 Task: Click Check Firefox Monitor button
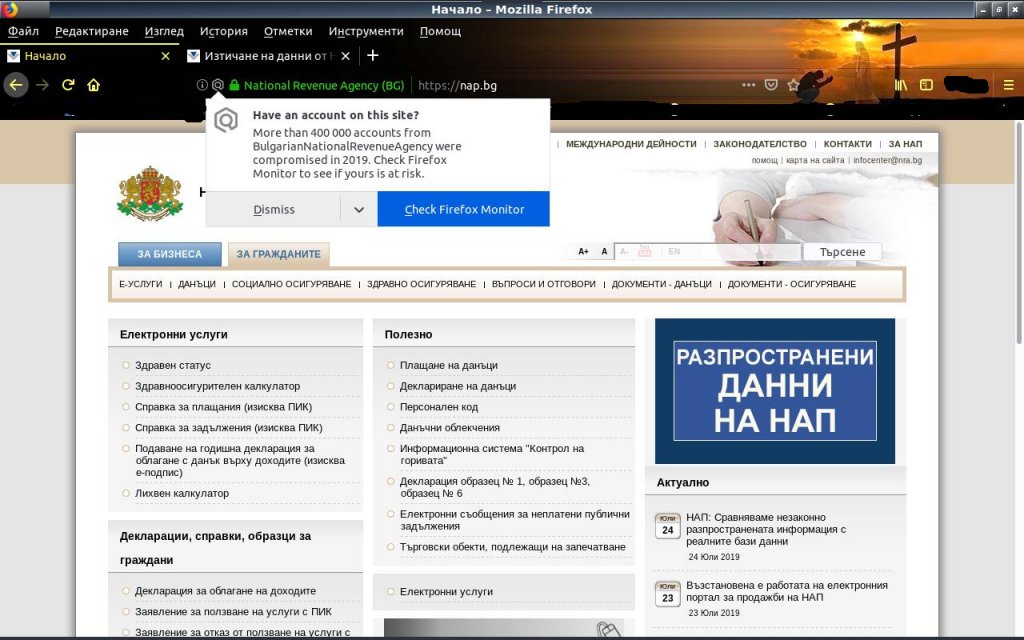[464, 210]
